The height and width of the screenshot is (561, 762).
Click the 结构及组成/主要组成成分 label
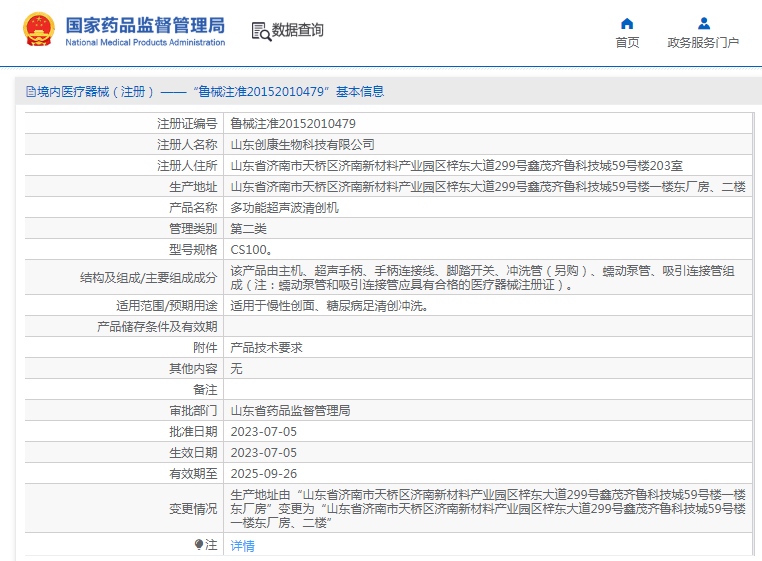tap(148, 278)
